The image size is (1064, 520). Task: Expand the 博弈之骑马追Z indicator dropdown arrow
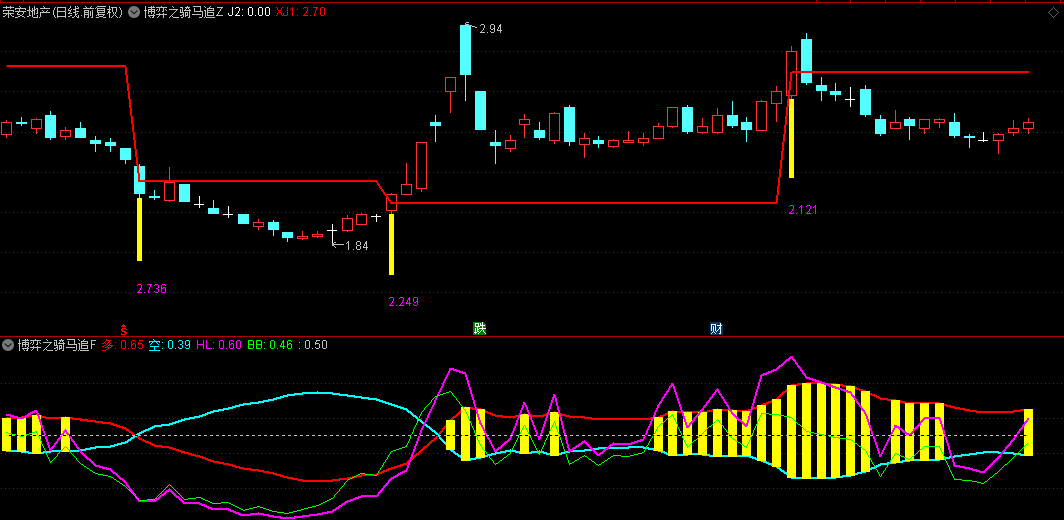[x=134, y=12]
